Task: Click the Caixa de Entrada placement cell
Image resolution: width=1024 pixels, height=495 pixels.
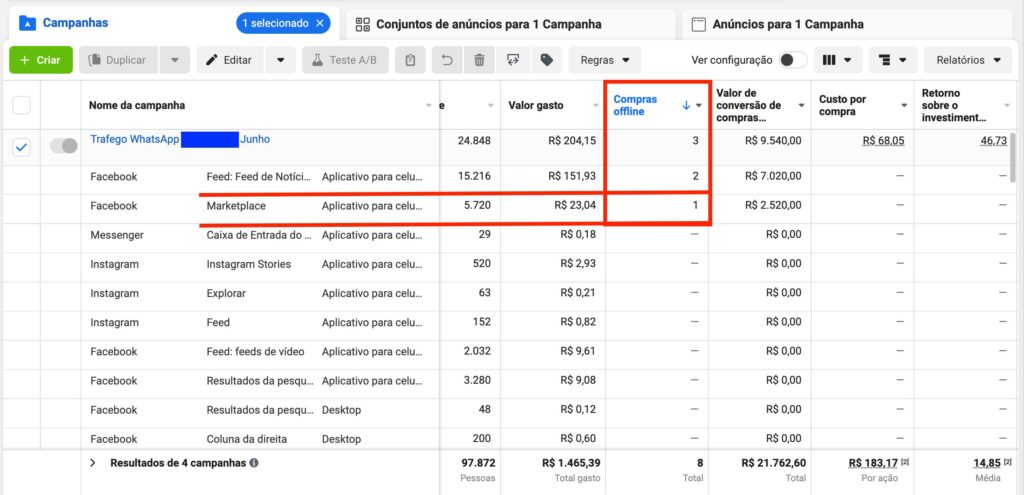Action: [259, 235]
